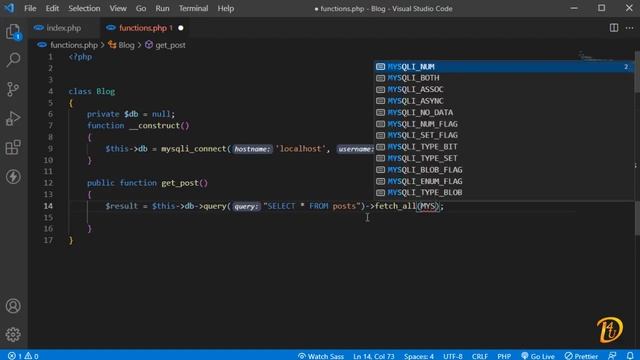This screenshot has height=360, width=640.
Task: Click class Blog declaration text
Action: point(92,91)
